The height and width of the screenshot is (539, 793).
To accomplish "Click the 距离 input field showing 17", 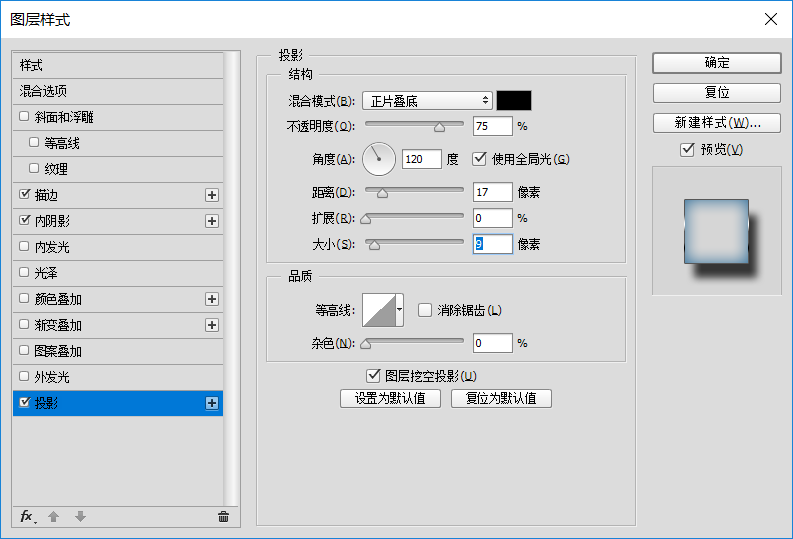I will pos(493,192).
